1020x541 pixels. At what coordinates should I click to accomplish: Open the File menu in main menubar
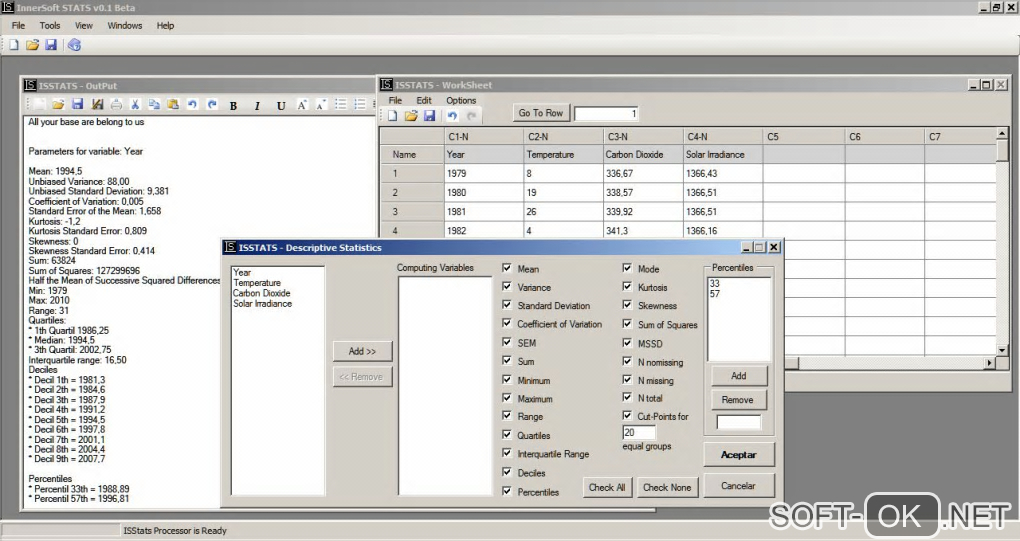(18, 25)
